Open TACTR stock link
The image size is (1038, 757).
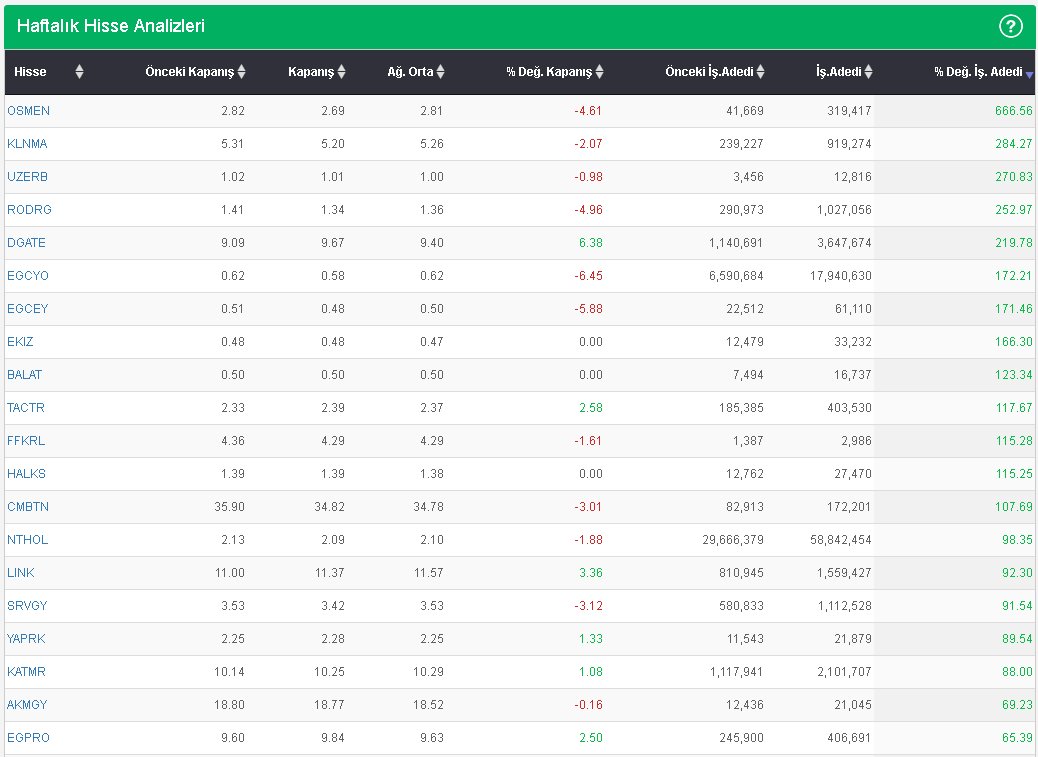click(x=26, y=408)
